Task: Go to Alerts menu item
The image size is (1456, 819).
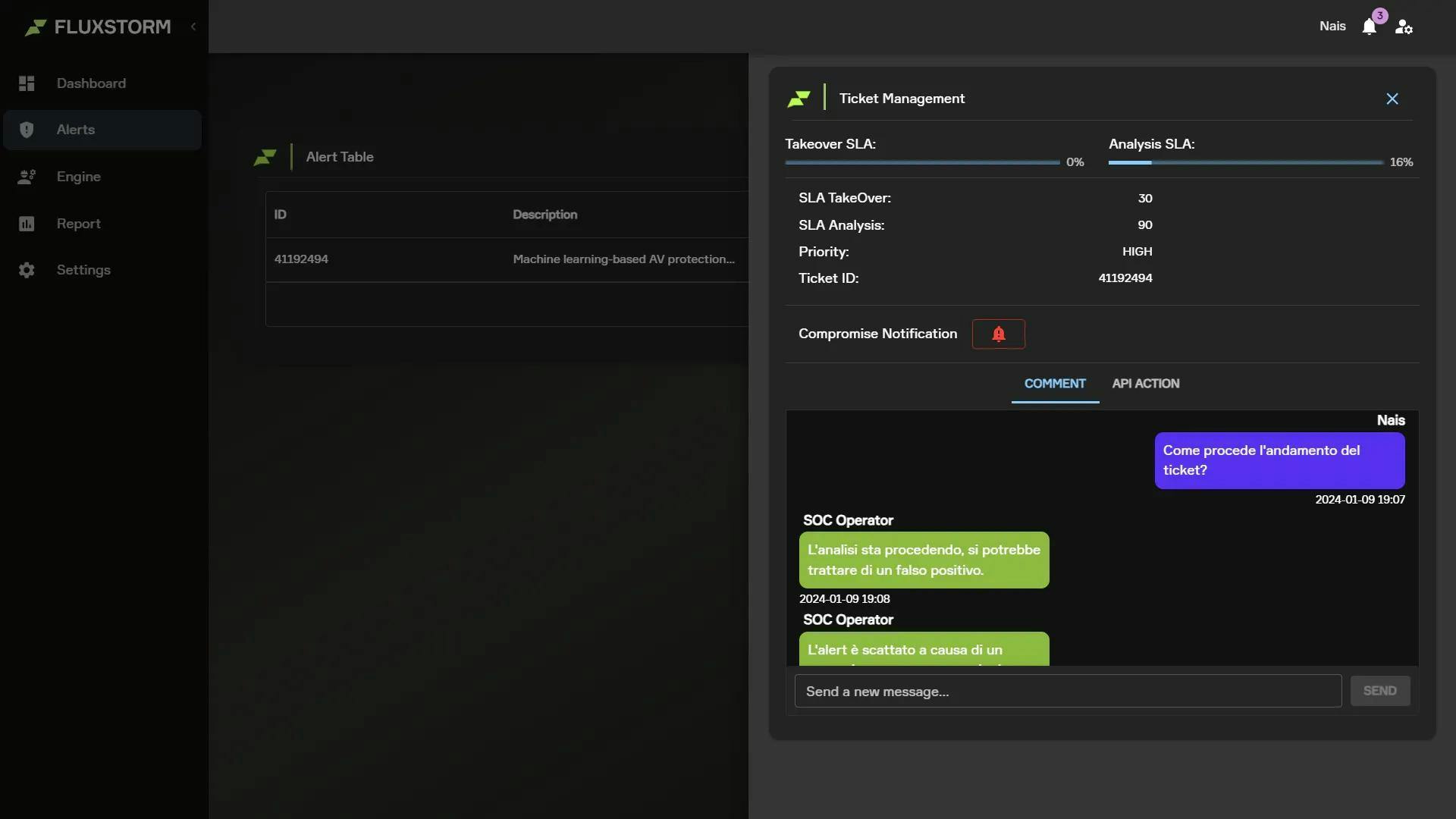Action: click(102, 130)
